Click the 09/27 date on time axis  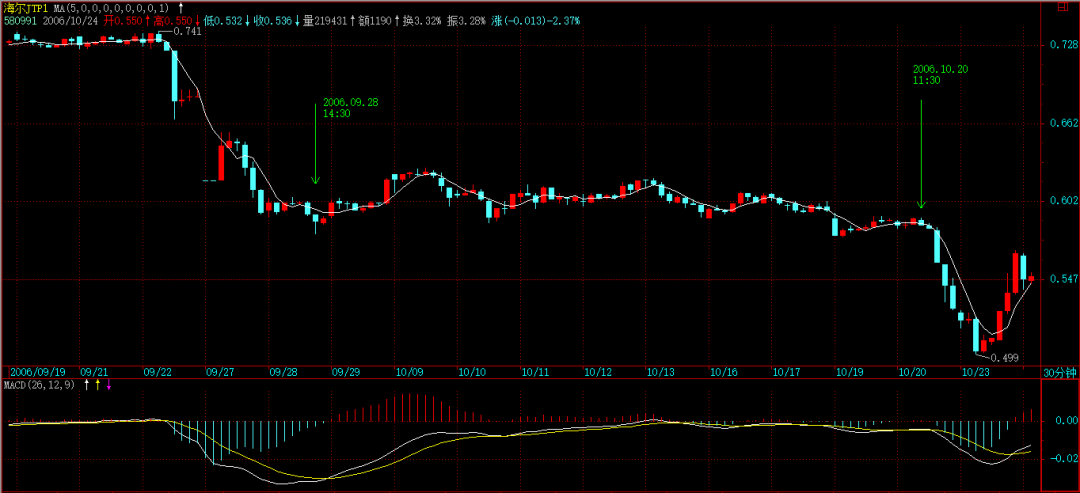[220, 372]
